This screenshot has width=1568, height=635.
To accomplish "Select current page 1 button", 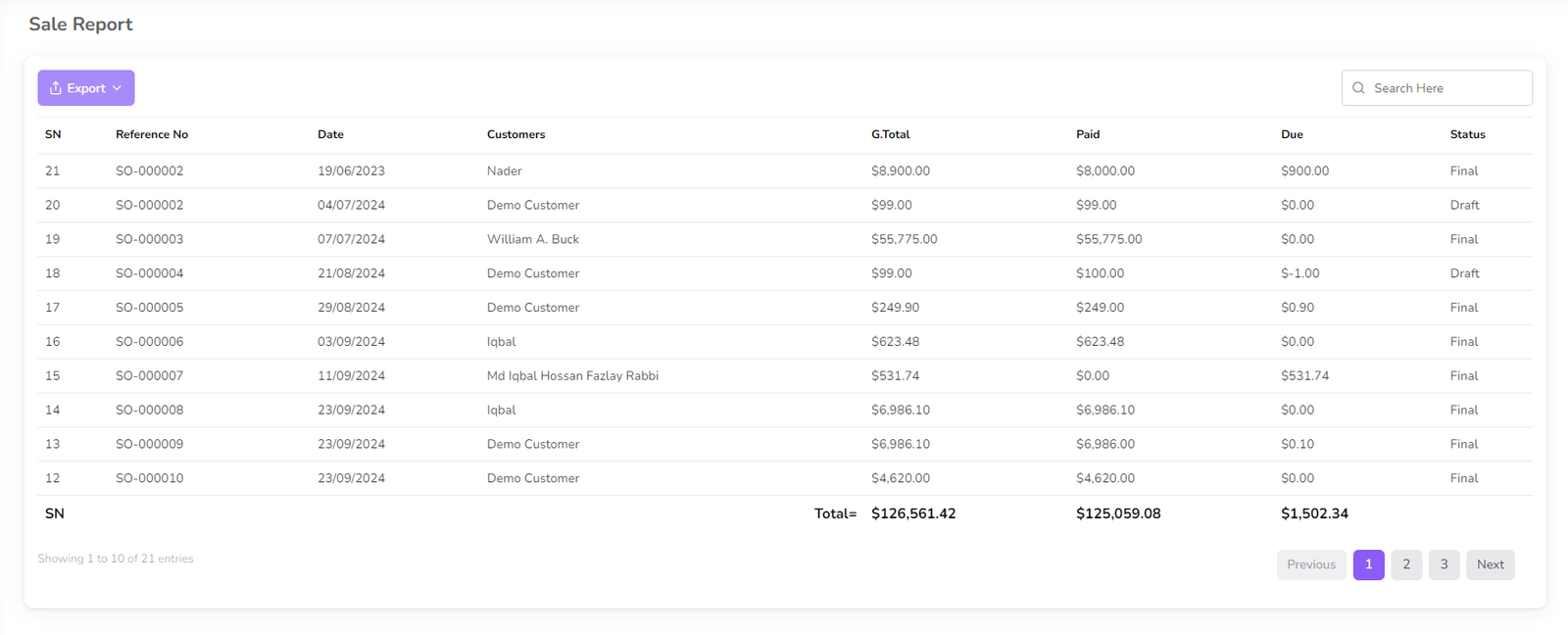I will pyautogui.click(x=1368, y=564).
